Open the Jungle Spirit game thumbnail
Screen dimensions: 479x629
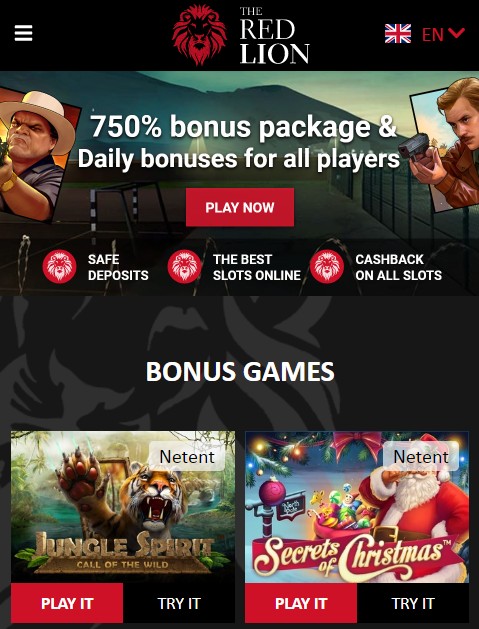[x=123, y=507]
